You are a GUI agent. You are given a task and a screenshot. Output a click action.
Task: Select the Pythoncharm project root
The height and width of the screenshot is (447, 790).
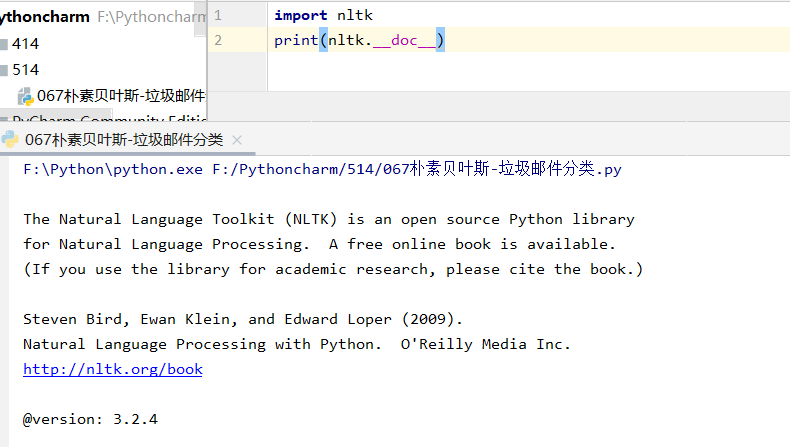[44, 17]
